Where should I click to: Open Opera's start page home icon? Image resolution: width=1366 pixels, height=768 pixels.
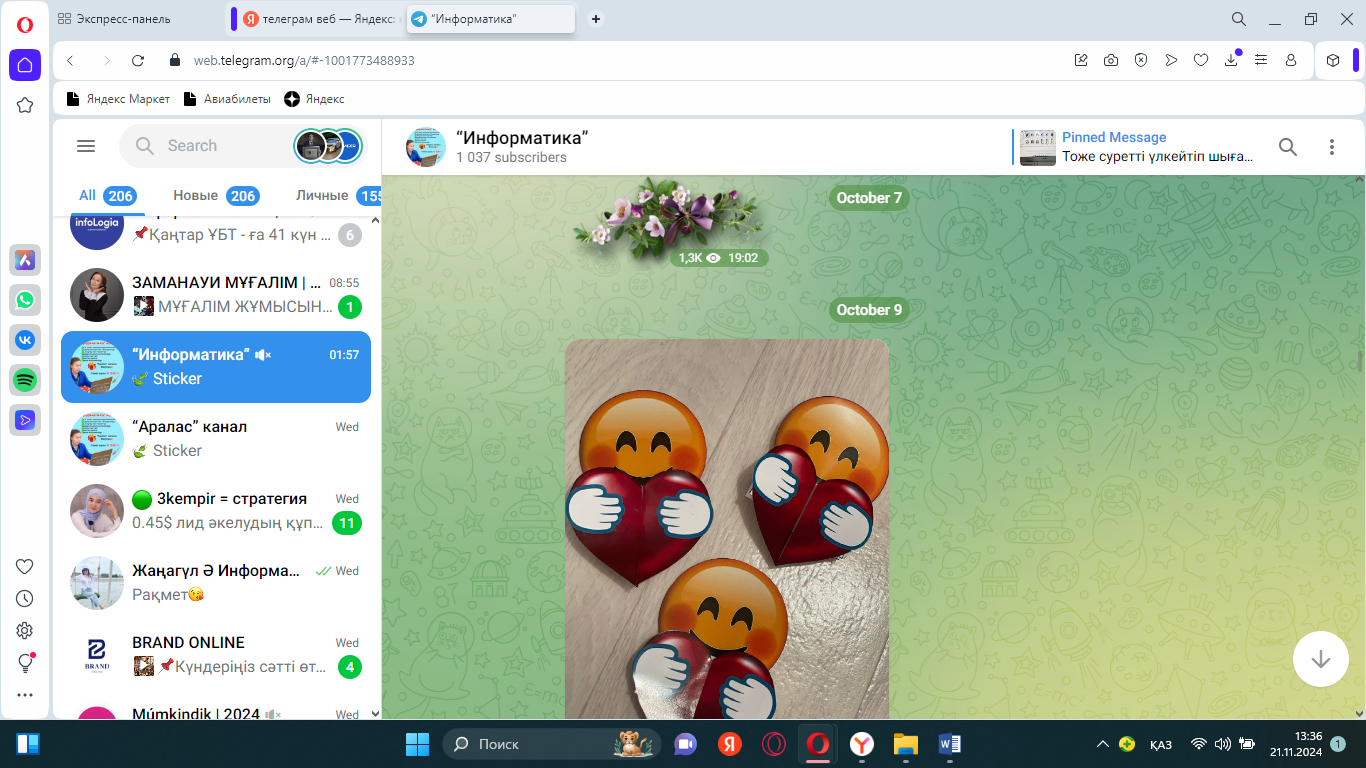(25, 65)
